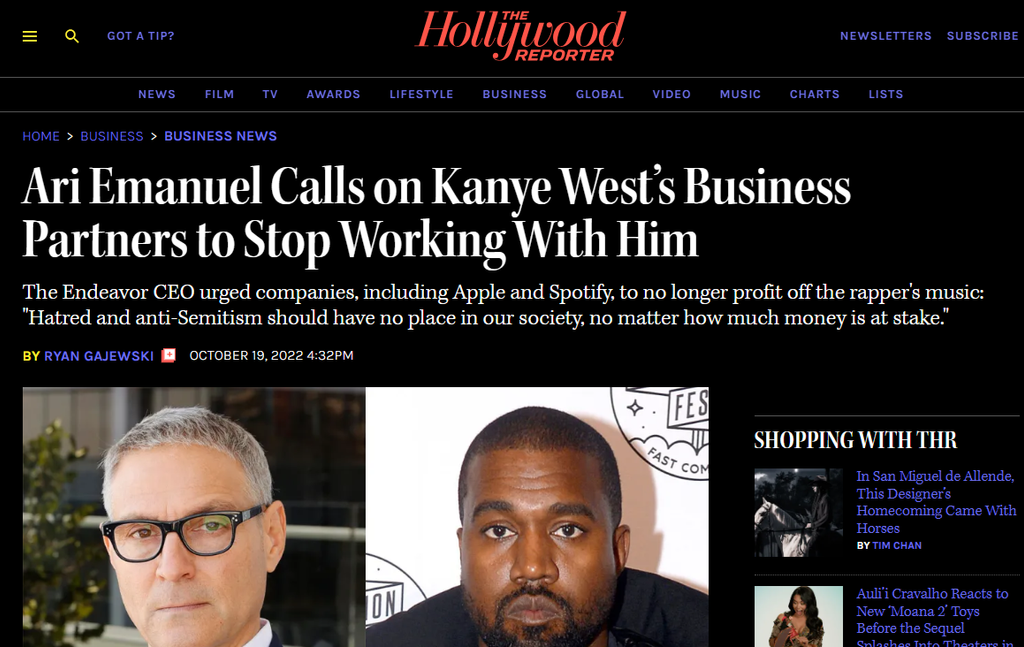Open the Lifestyle section
The width and height of the screenshot is (1024, 647).
click(x=421, y=94)
